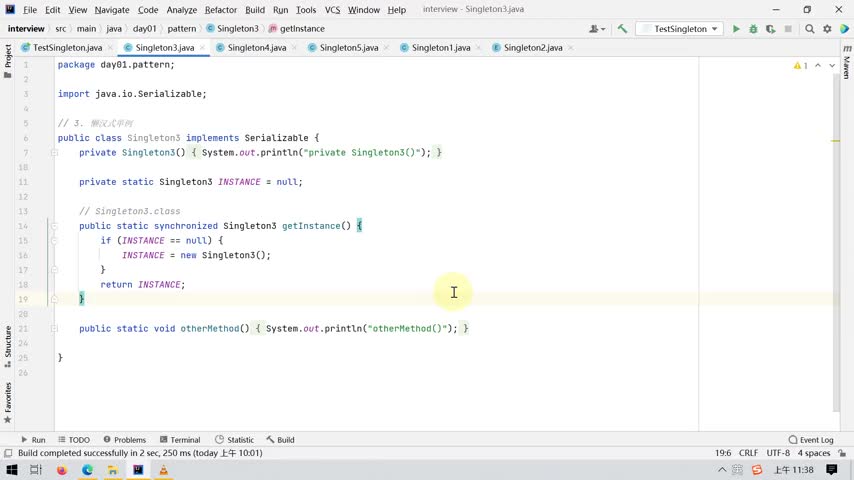Open Windows Start menu

tap(11, 470)
